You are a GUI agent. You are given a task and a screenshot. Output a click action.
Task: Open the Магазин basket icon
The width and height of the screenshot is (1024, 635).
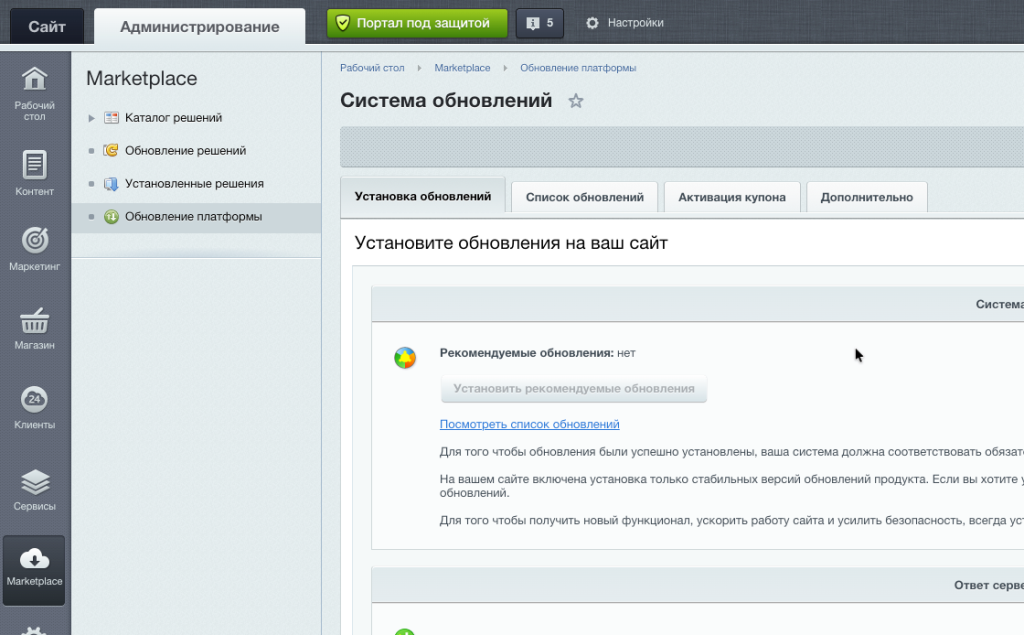point(35,320)
